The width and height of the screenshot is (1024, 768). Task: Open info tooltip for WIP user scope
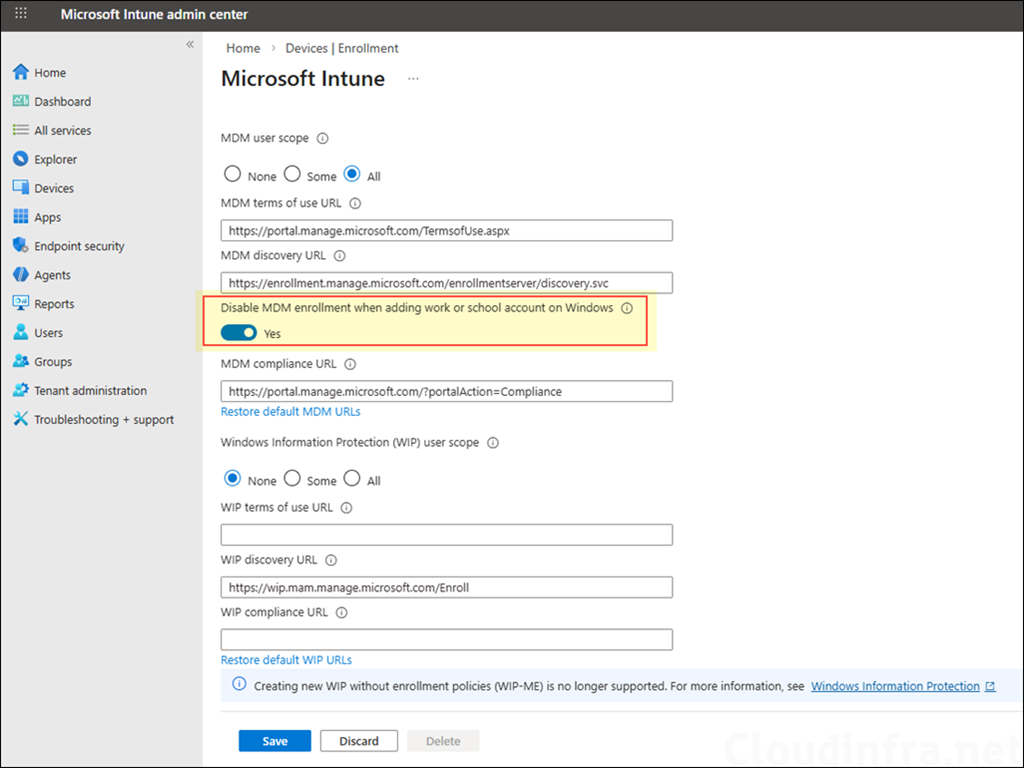click(493, 443)
